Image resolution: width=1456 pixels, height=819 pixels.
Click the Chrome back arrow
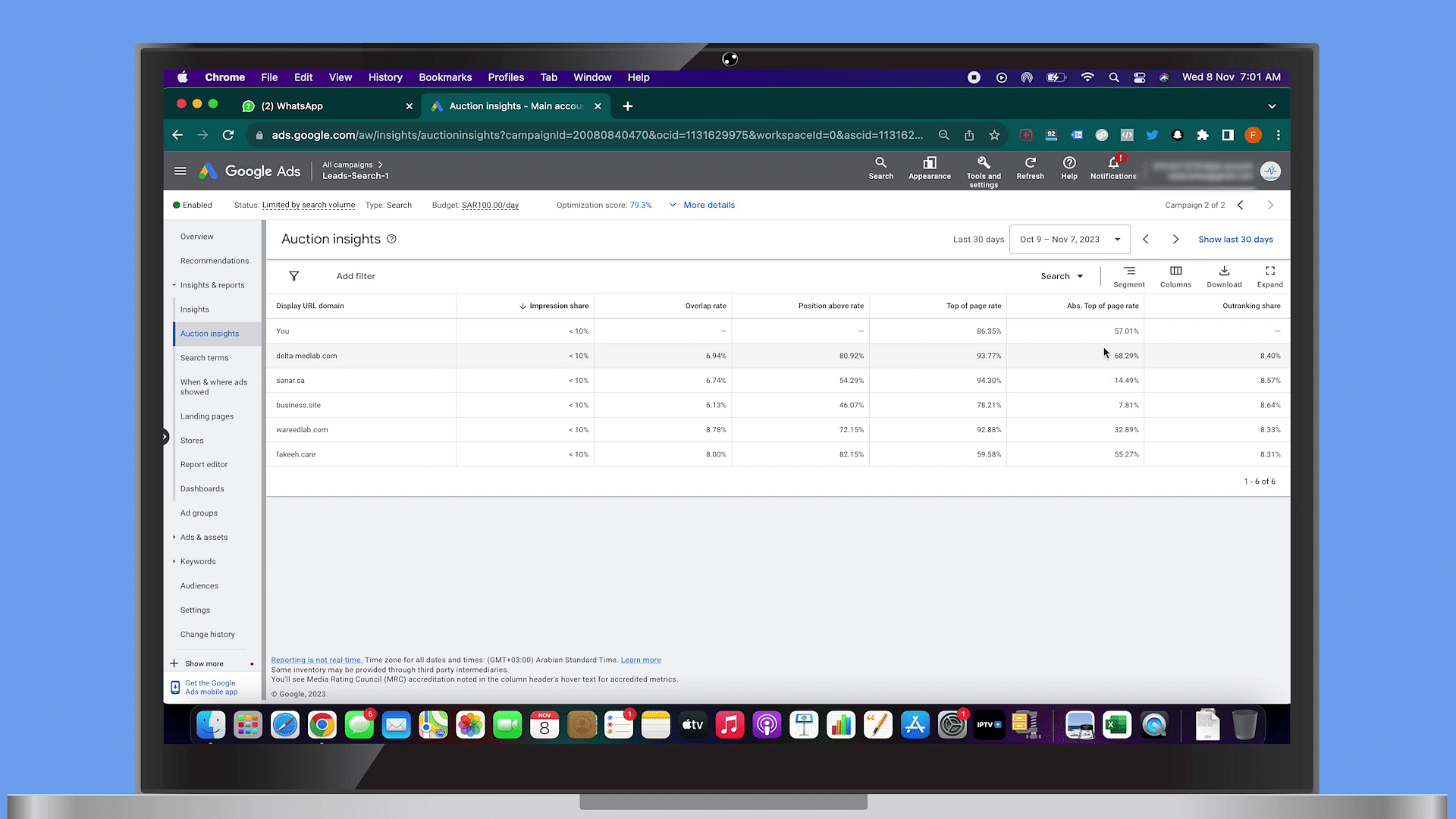click(177, 135)
